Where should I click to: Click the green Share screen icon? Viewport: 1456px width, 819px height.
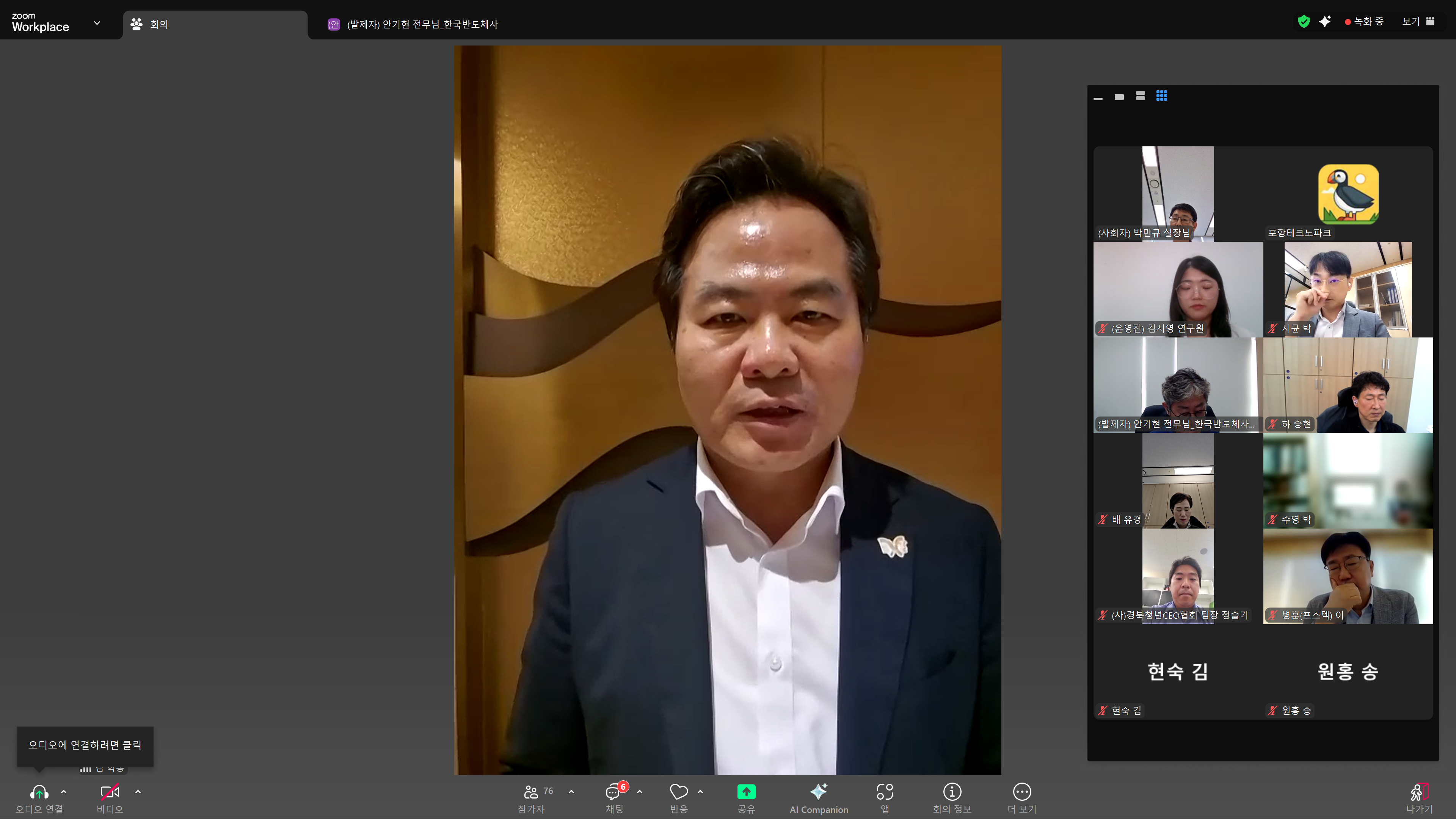[x=746, y=792]
